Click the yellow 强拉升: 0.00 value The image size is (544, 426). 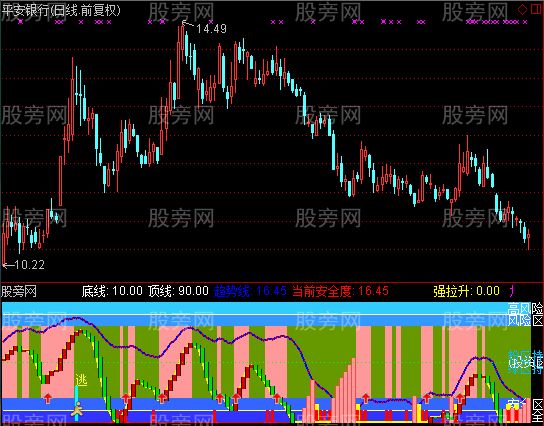pos(466,291)
